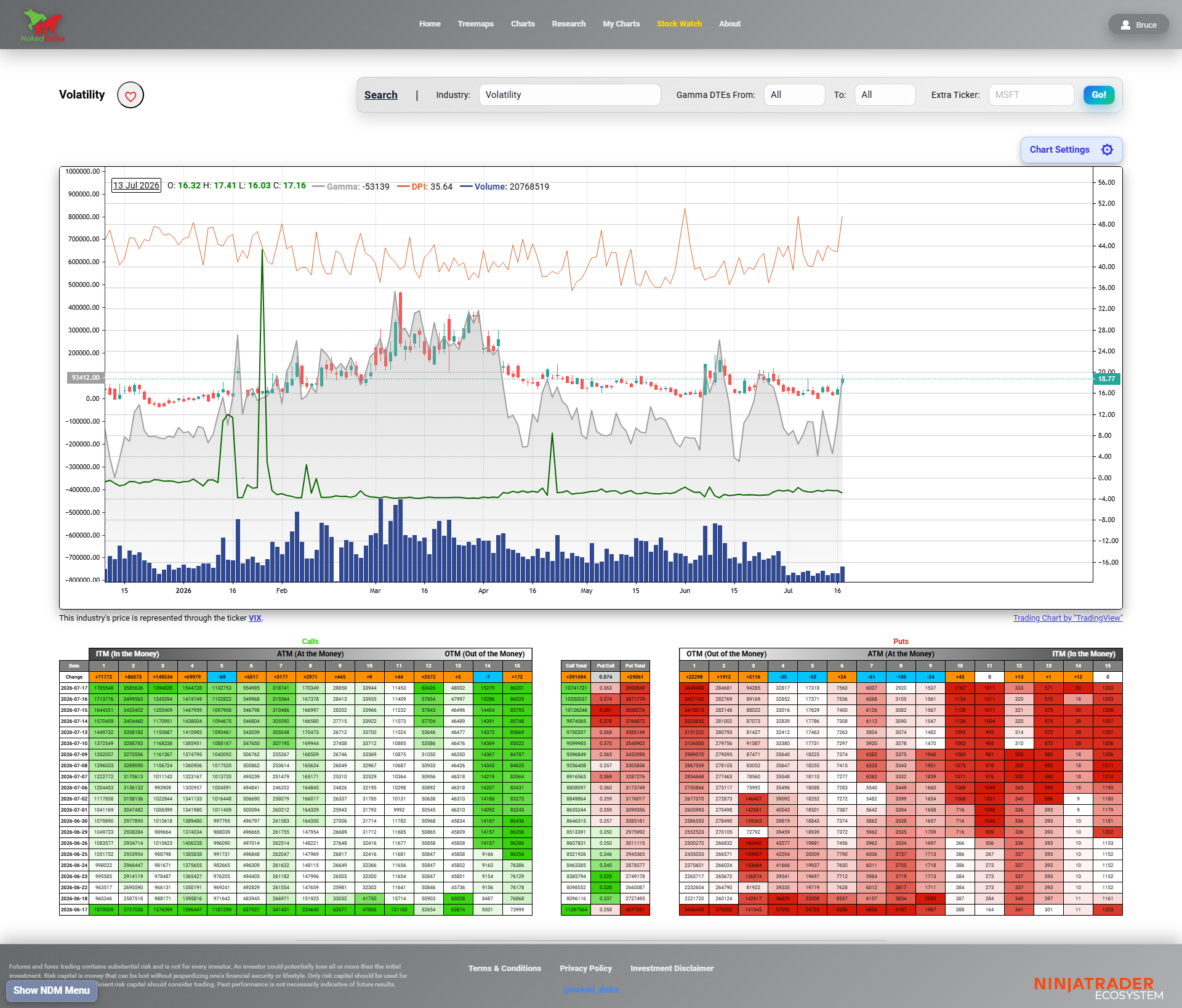
Task: Open the About page
Action: click(730, 24)
